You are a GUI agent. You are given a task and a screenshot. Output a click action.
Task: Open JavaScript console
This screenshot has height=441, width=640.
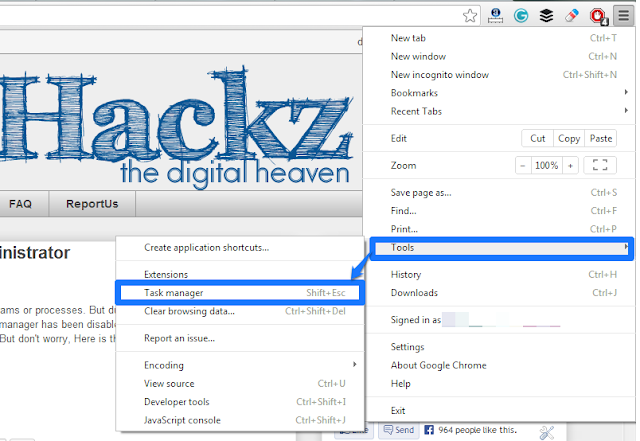pyautogui.click(x=240, y=420)
